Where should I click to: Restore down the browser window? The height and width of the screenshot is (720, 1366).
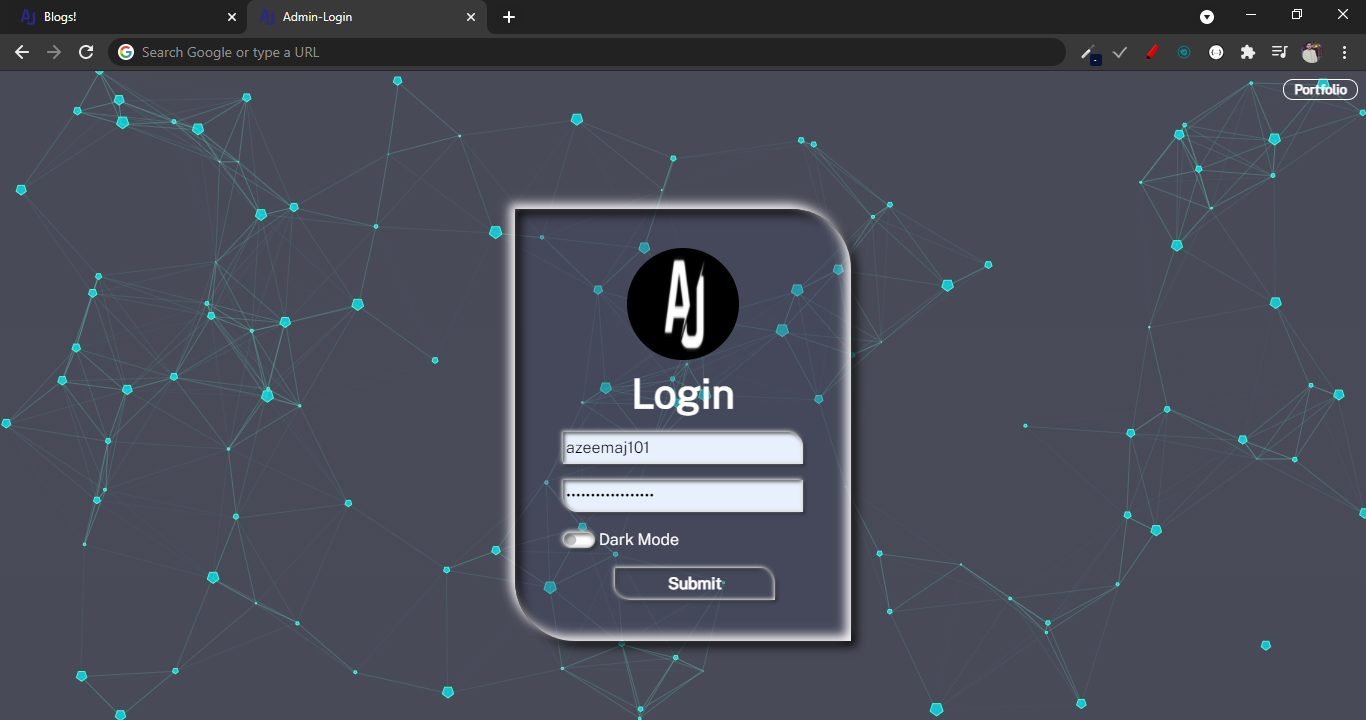pos(1297,15)
